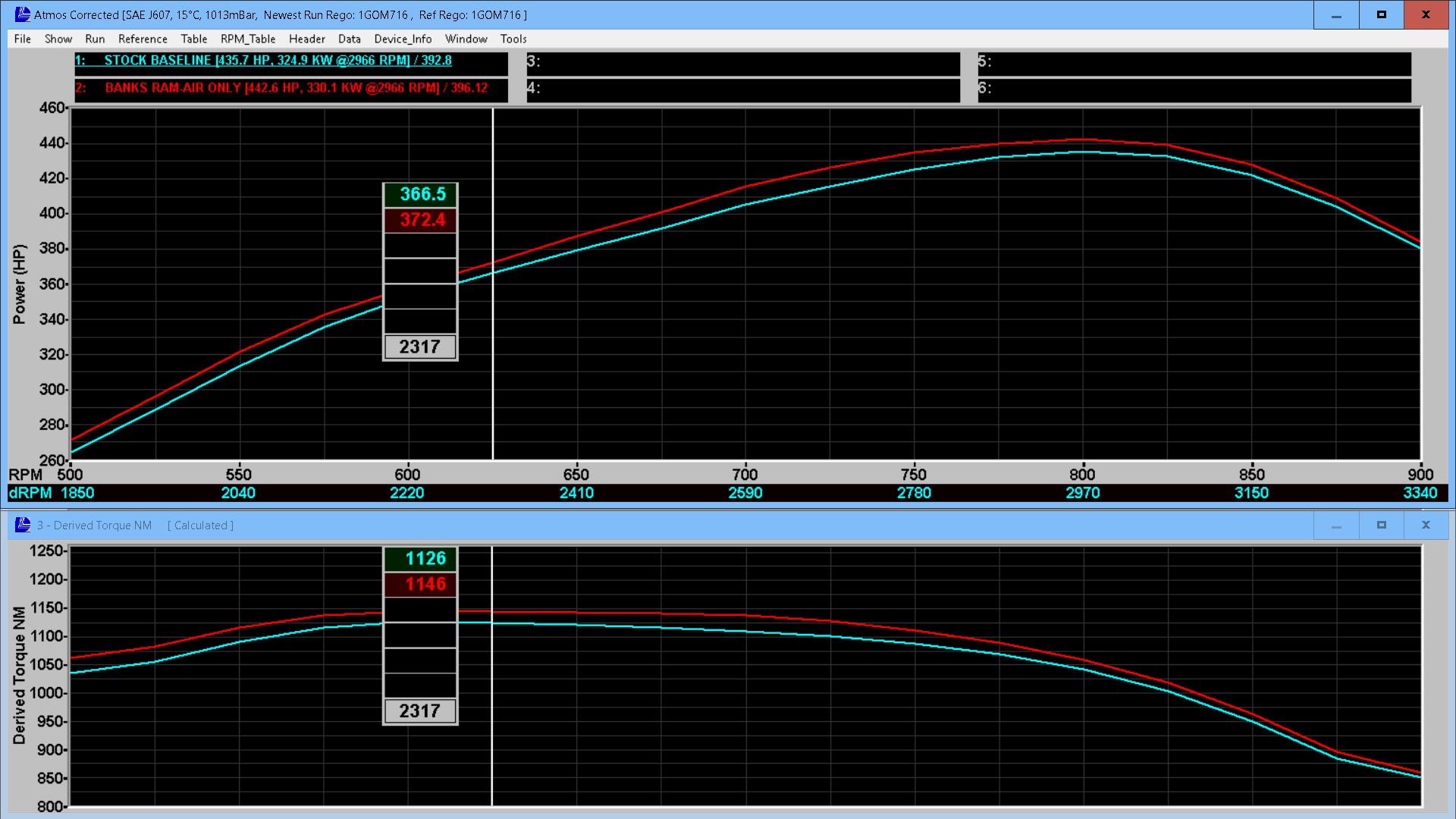This screenshot has width=1456, height=819.
Task: Open the Run menu
Action: (x=95, y=39)
